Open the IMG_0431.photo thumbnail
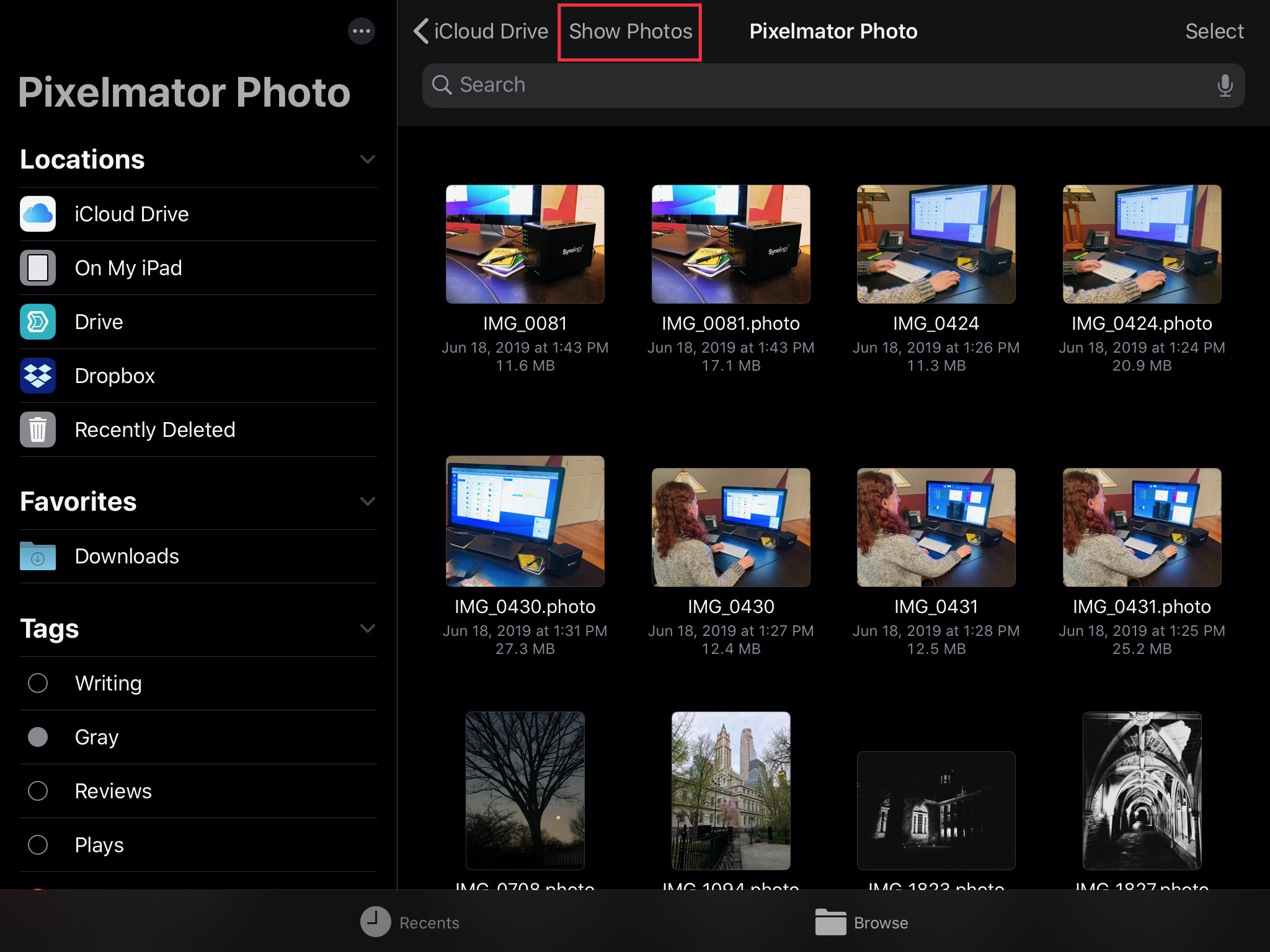 click(x=1142, y=527)
